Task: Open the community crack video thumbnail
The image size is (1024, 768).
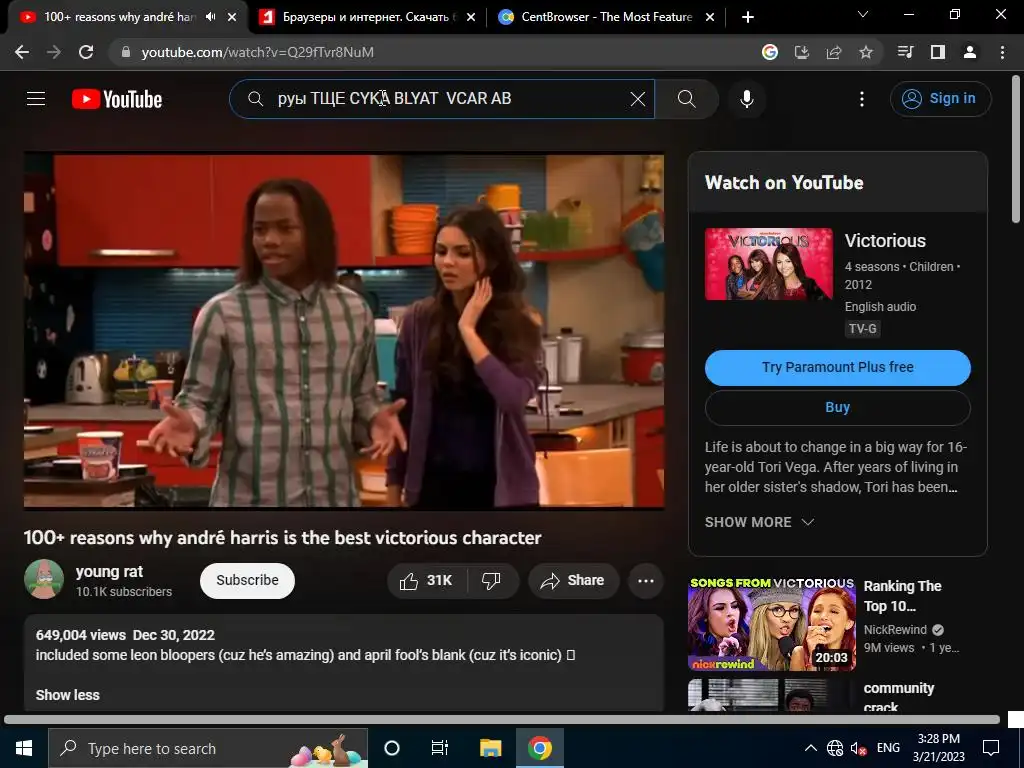Action: point(771,695)
